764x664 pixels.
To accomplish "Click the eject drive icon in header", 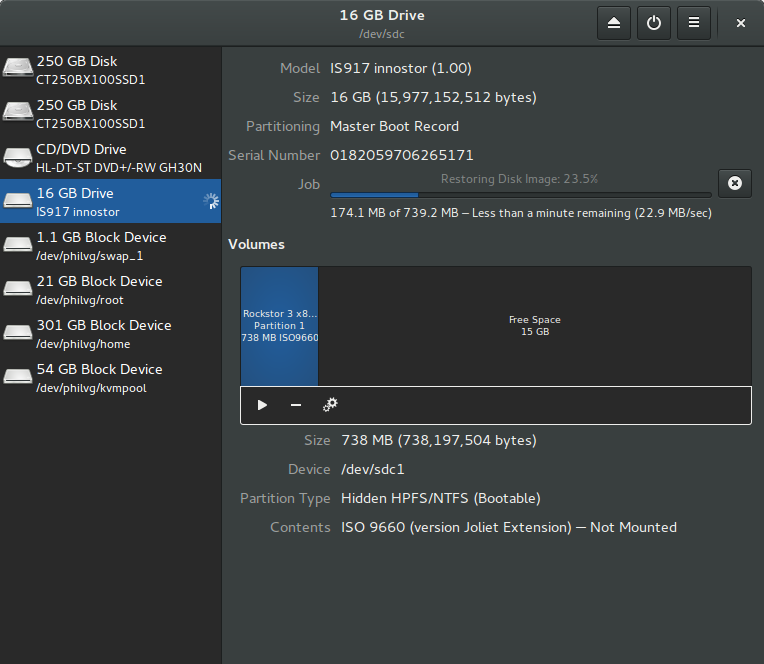I will (614, 22).
